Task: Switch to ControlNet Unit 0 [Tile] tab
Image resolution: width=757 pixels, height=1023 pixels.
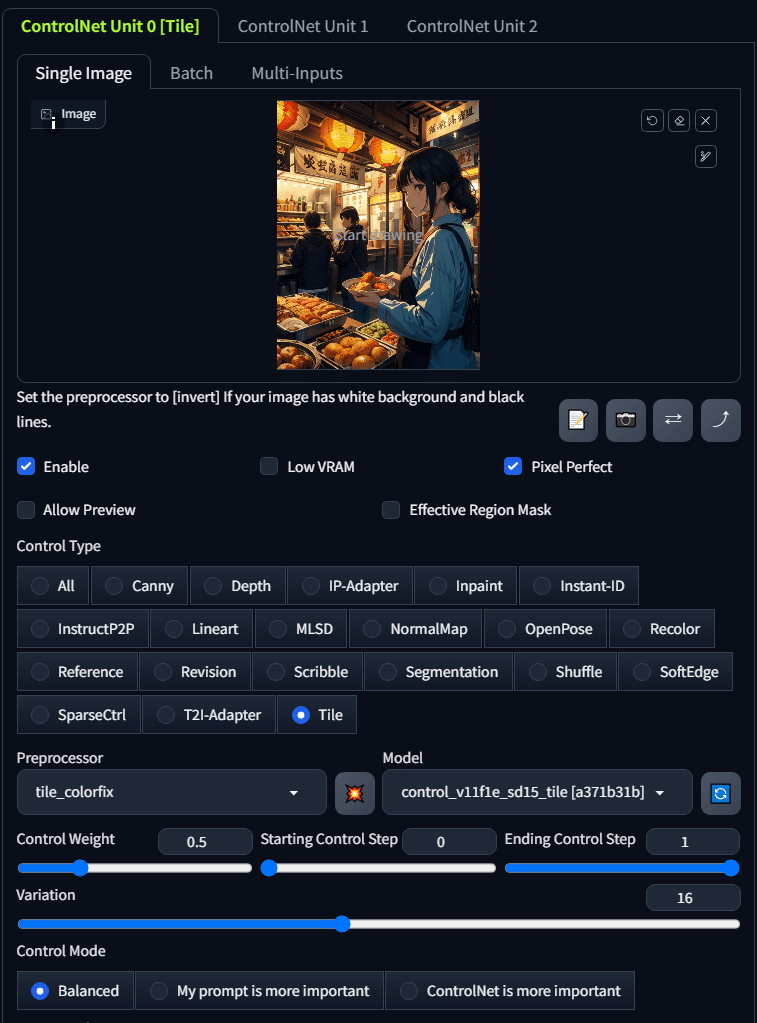Action: [x=110, y=26]
